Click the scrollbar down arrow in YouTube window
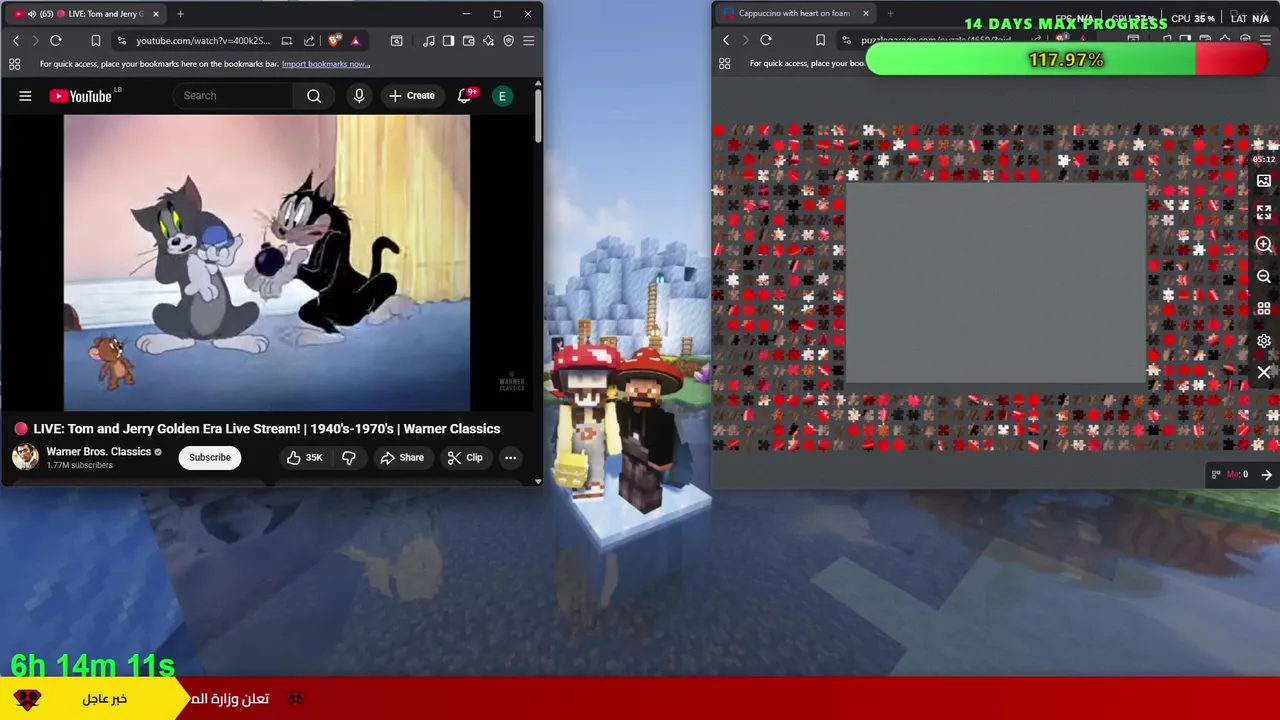The image size is (1280, 720). pyautogui.click(x=538, y=481)
